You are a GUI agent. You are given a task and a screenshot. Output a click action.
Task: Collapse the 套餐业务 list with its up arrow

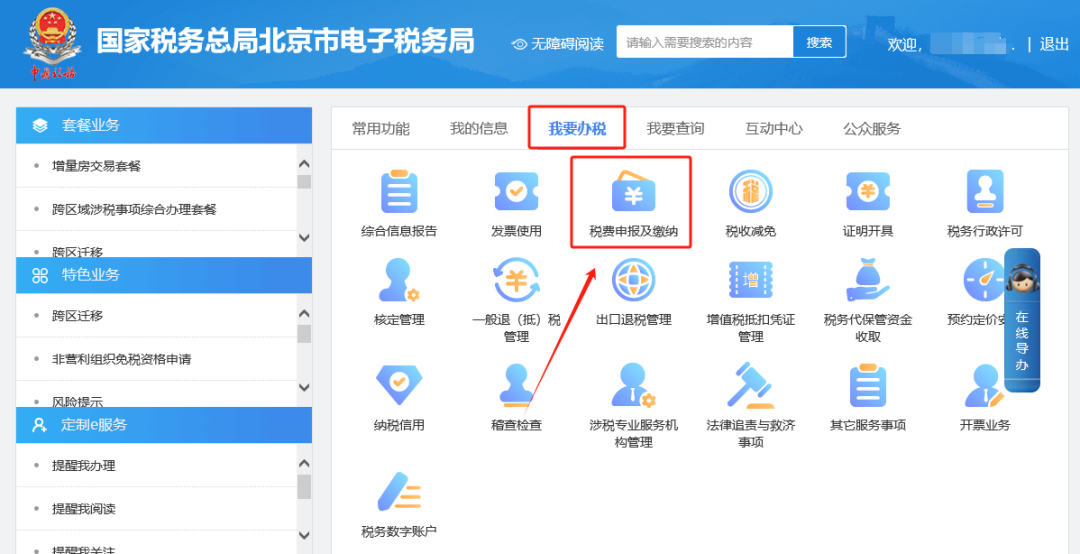tap(304, 164)
